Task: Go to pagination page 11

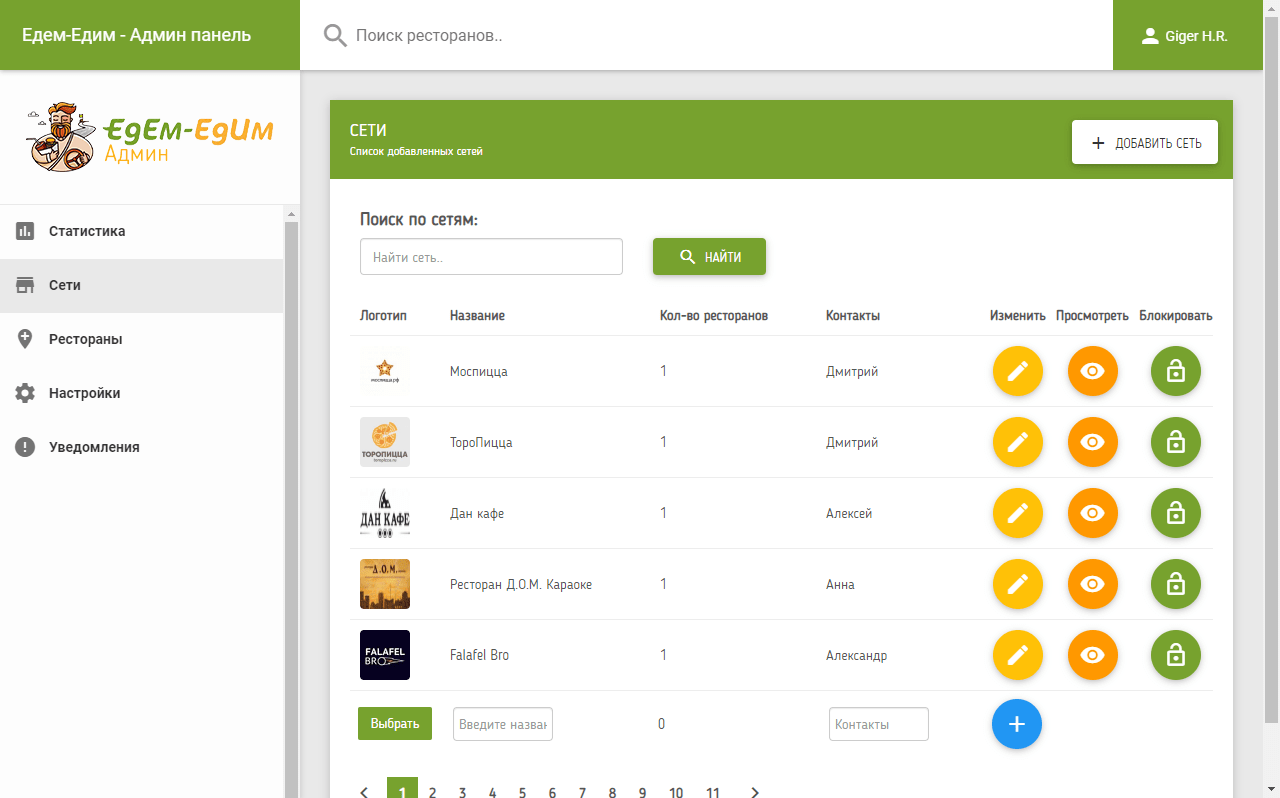Action: [x=712, y=792]
